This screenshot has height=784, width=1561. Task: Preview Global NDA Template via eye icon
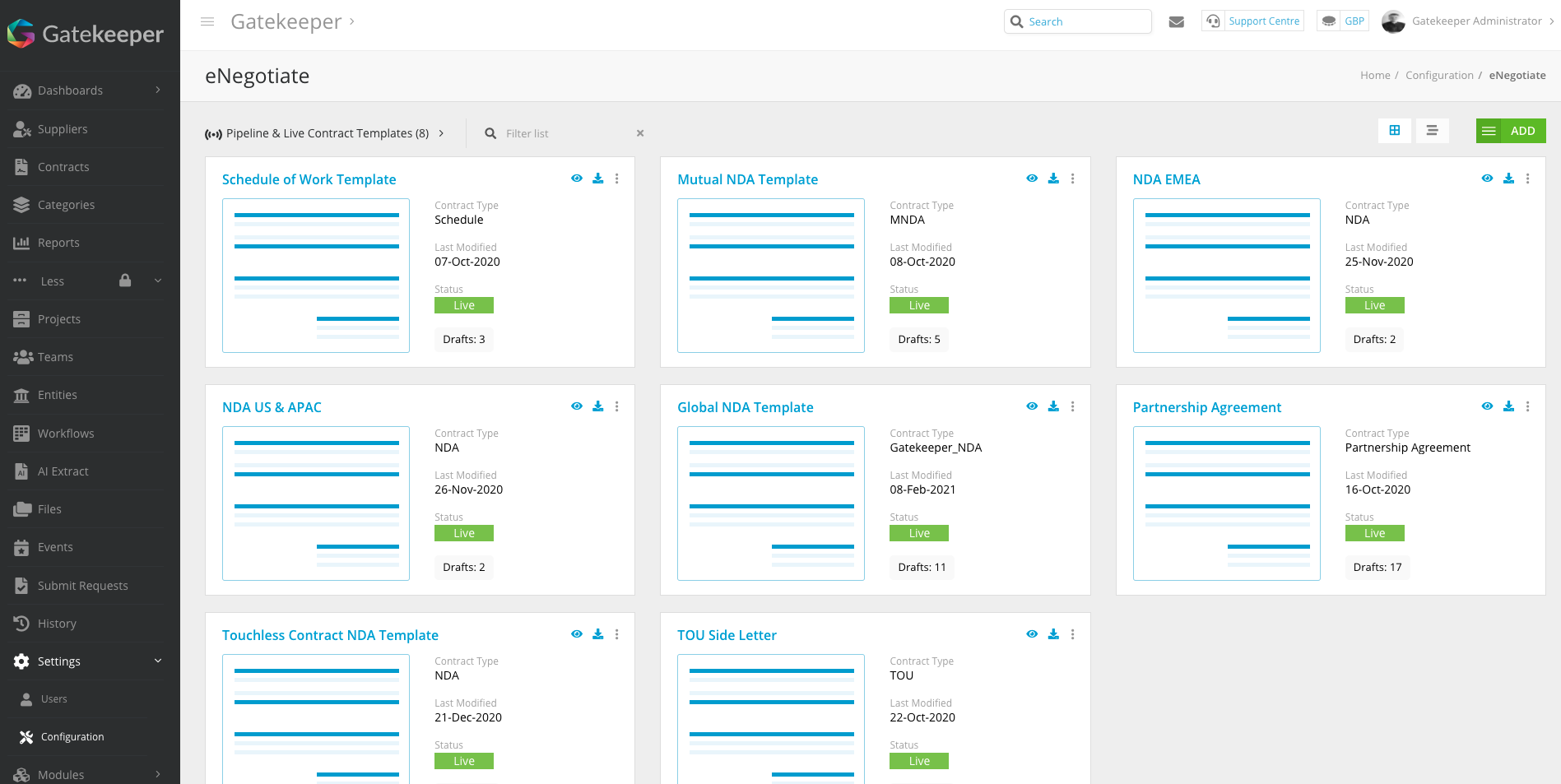click(1032, 406)
